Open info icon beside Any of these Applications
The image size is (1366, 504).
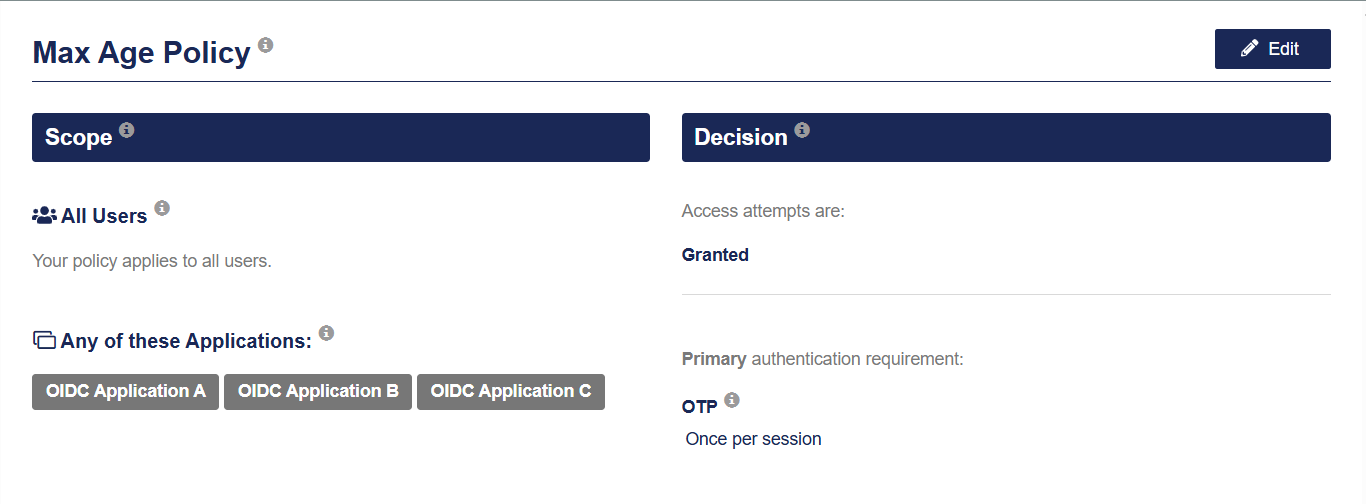coord(326,333)
